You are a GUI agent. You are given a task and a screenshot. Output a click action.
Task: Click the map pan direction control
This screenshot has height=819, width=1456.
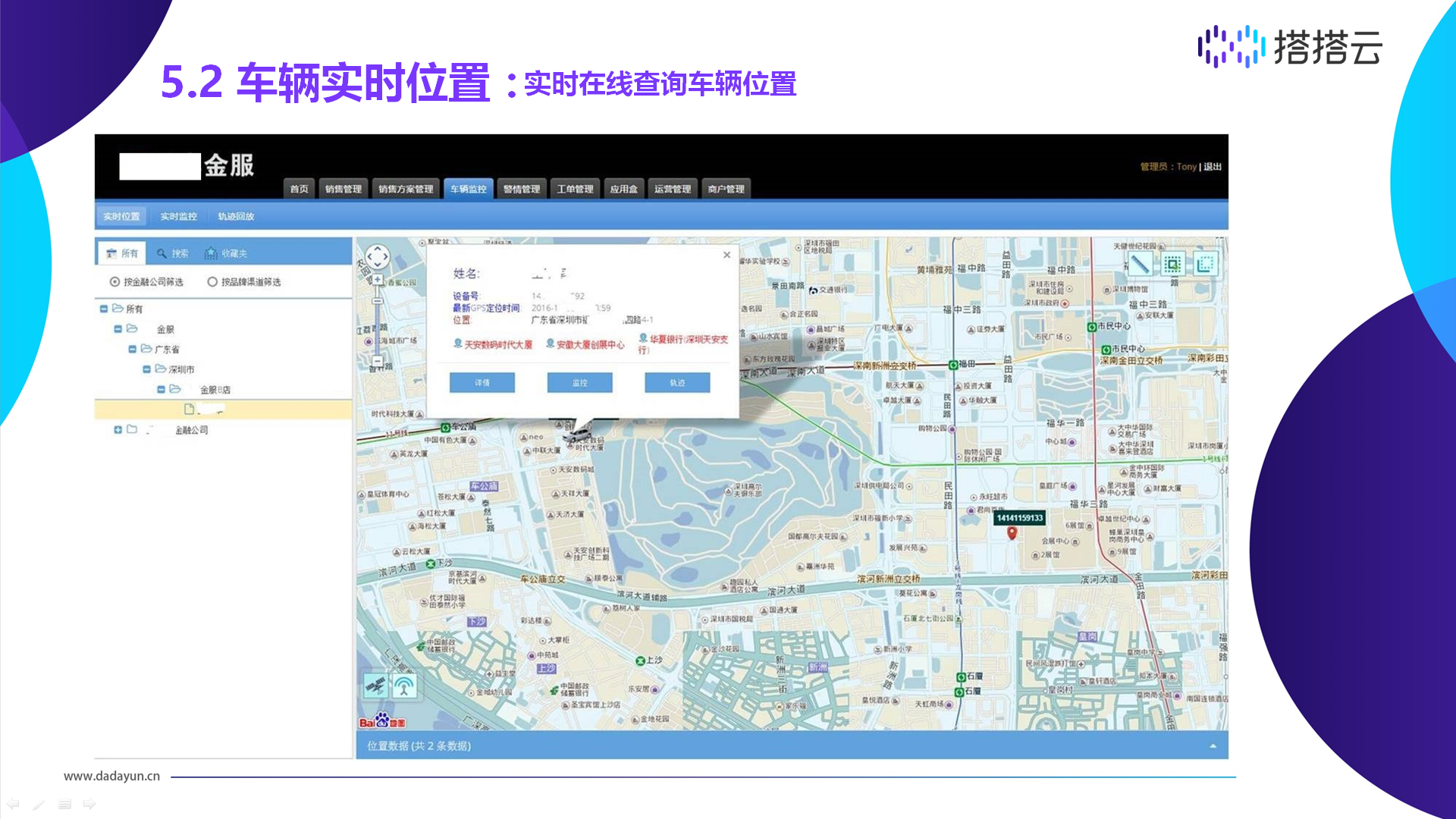[377, 257]
